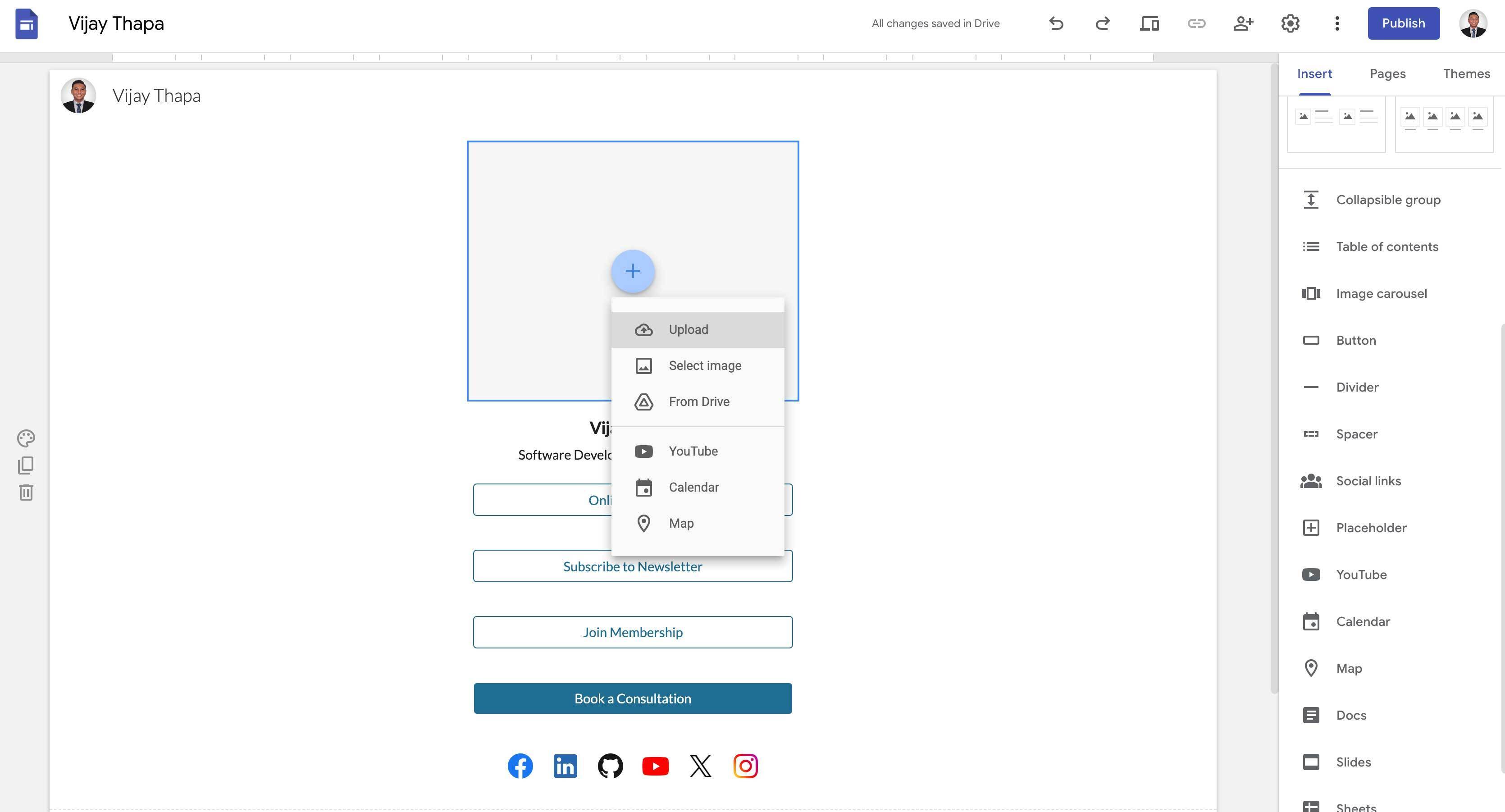The image size is (1505, 812).
Task: Open the device preview icon
Action: (x=1149, y=23)
